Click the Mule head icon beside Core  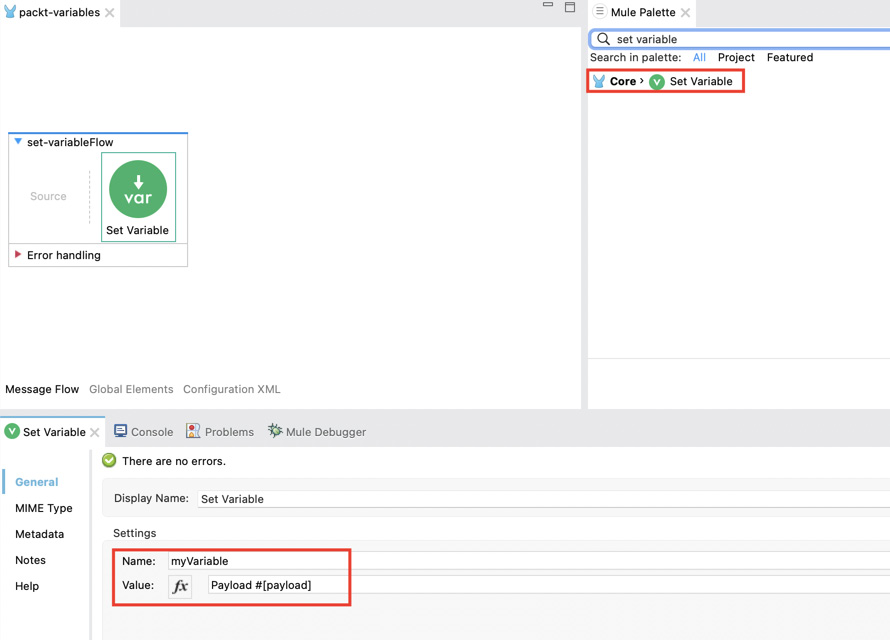click(599, 81)
